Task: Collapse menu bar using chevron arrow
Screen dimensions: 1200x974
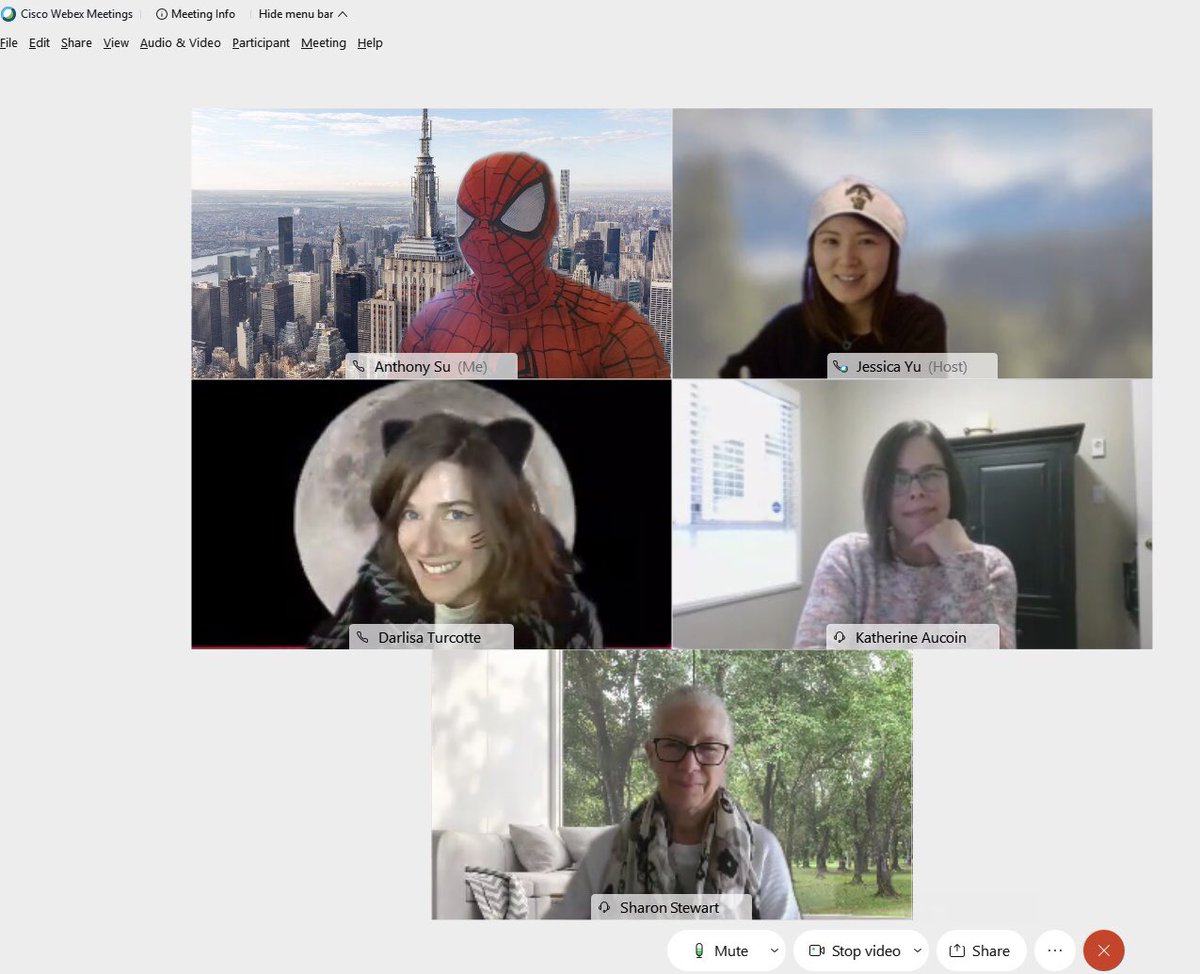Action: (343, 14)
